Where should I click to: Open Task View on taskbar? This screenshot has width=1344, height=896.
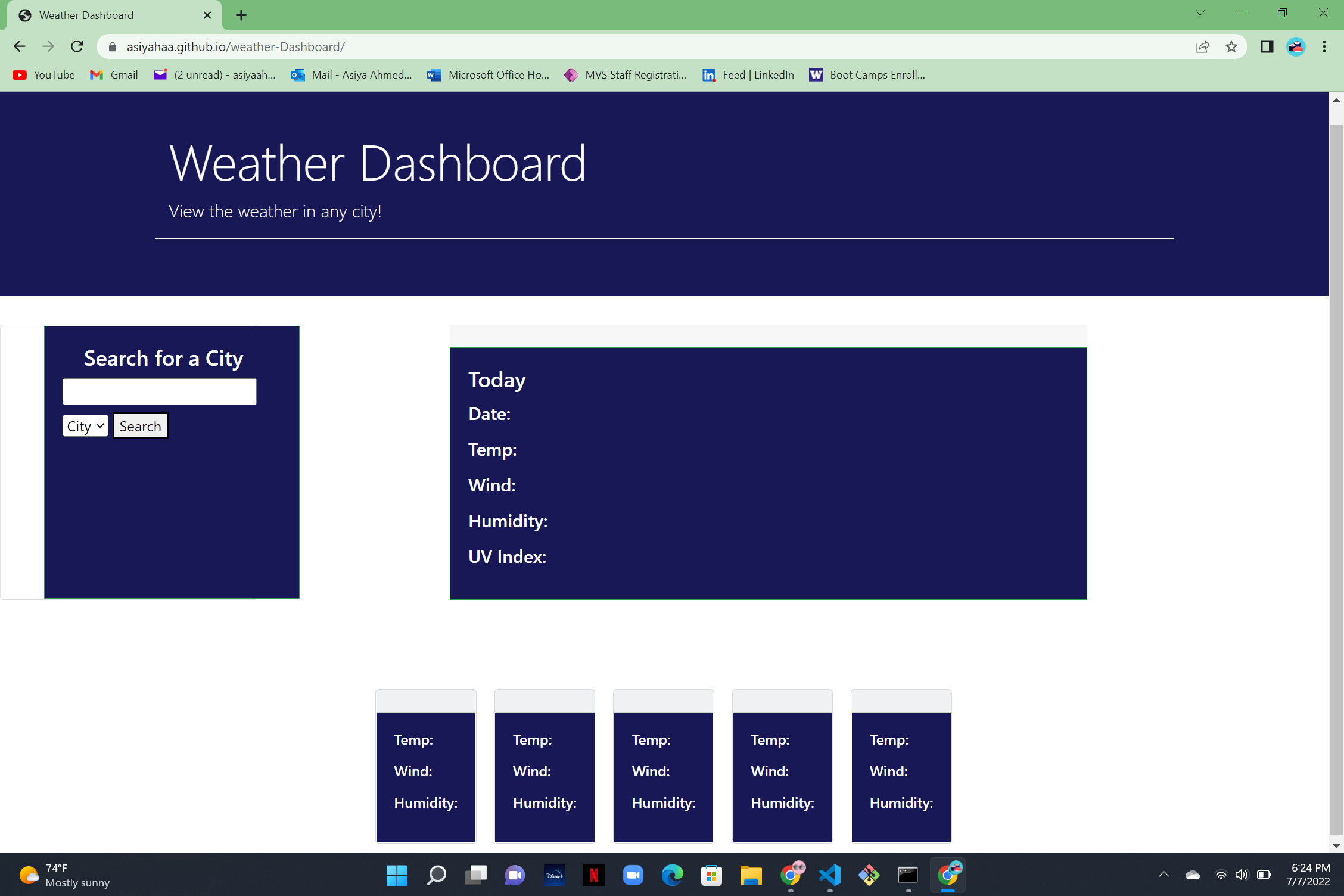pos(475,875)
